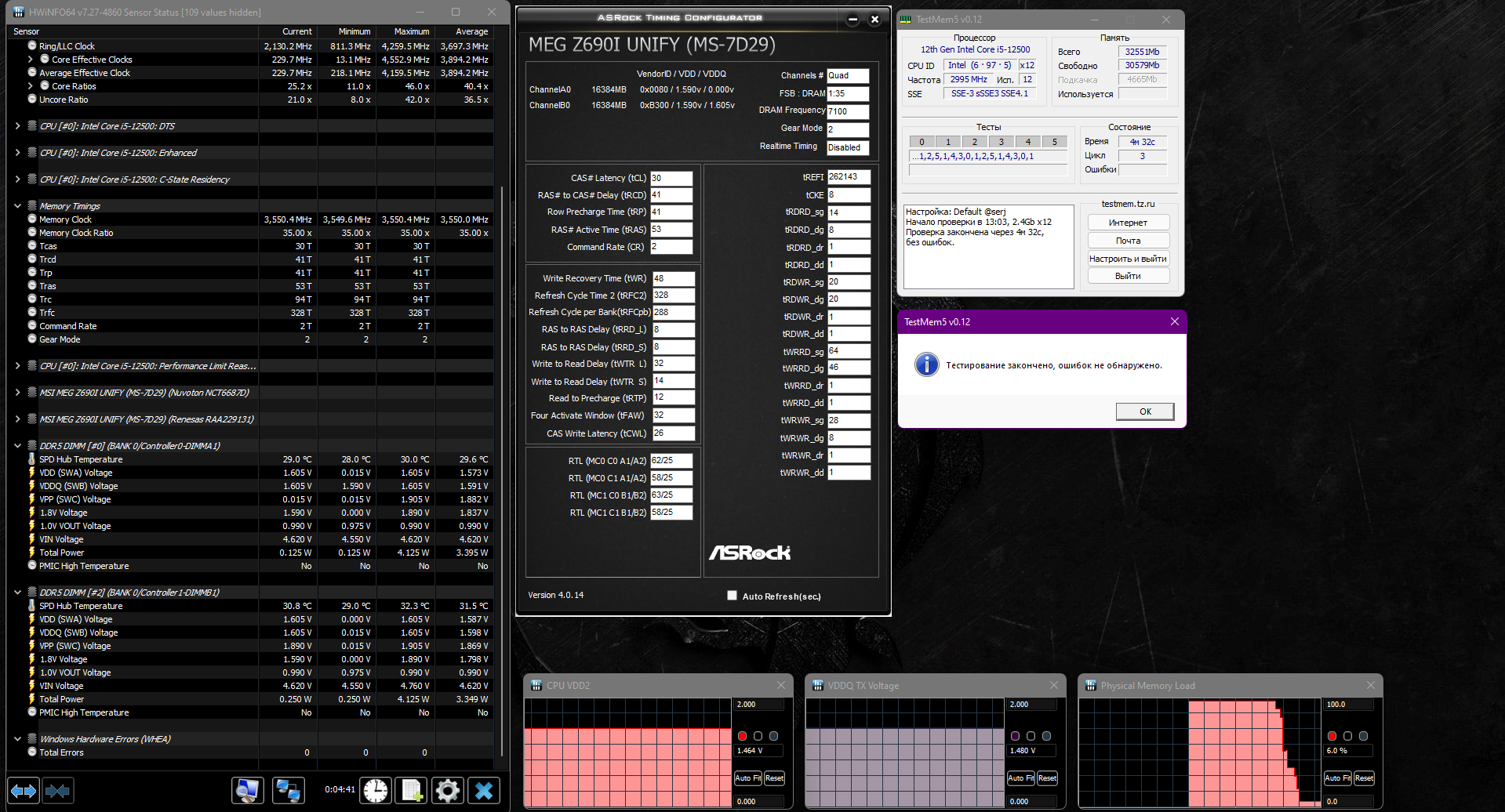
Task: Enable the Auto Refresh(sec) checkbox
Action: 732,596
